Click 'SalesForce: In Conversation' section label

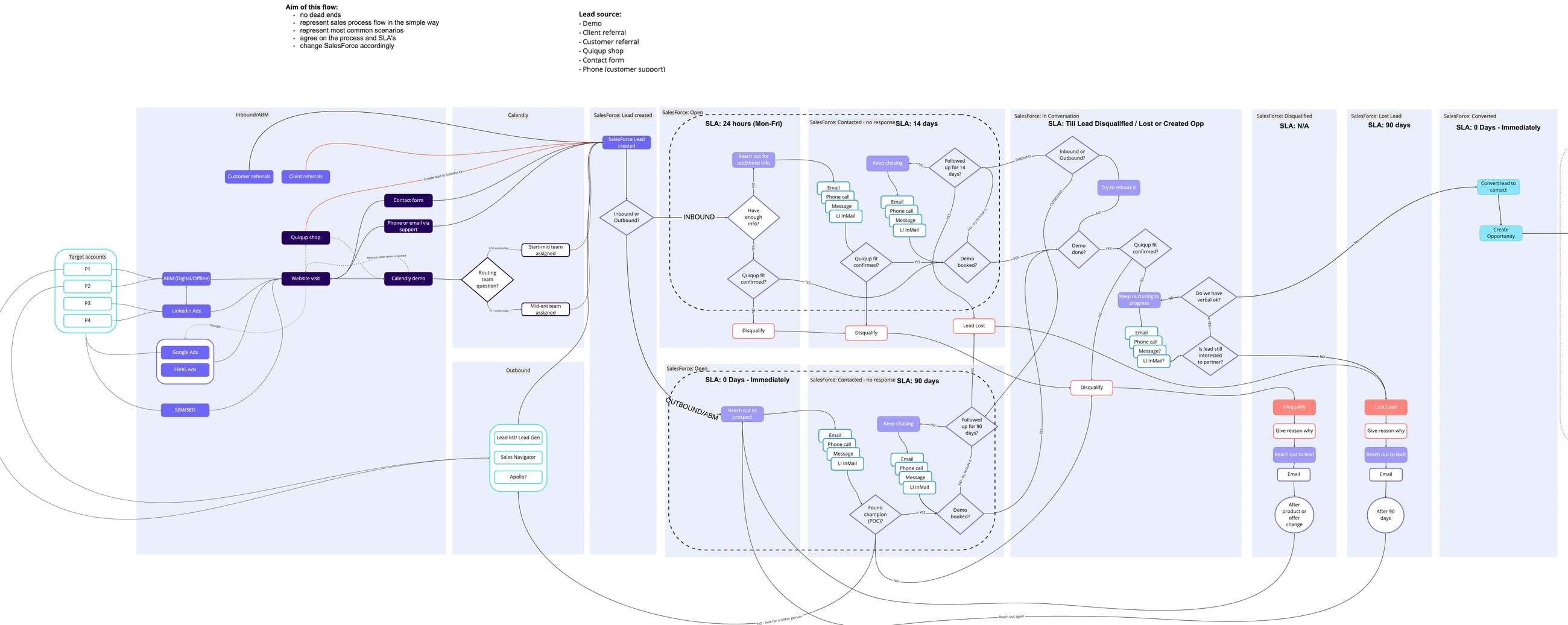coord(1046,116)
